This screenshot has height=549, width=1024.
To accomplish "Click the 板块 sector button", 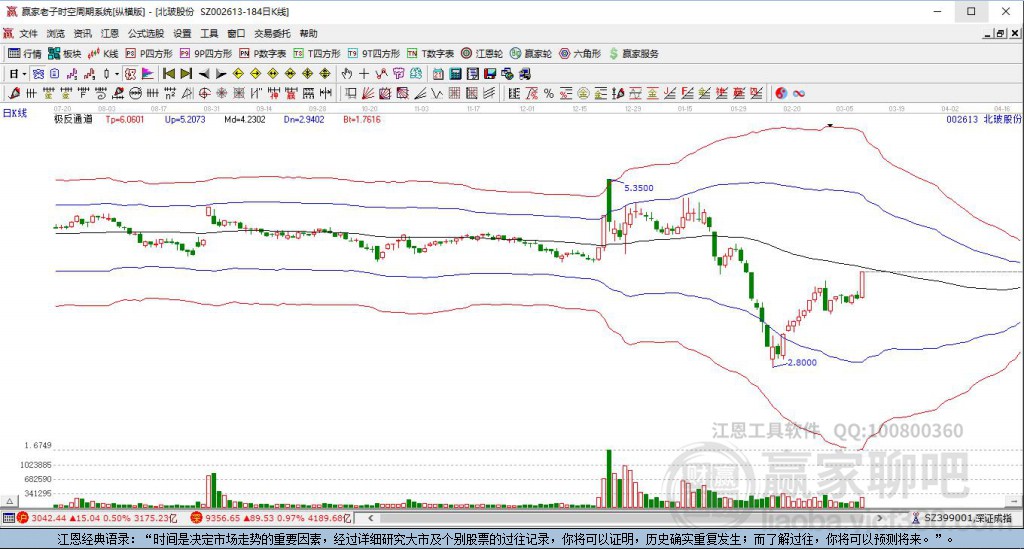I will click(65, 54).
